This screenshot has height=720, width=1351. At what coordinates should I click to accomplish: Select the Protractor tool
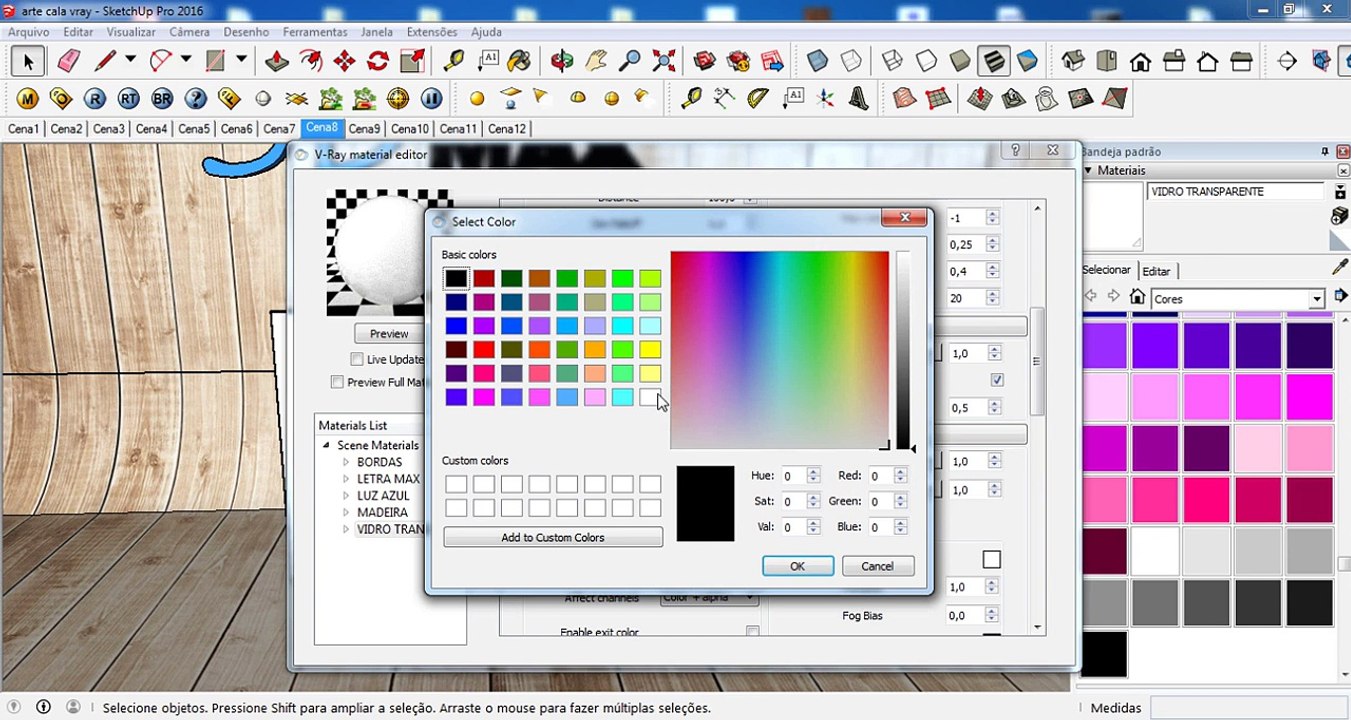click(x=758, y=99)
